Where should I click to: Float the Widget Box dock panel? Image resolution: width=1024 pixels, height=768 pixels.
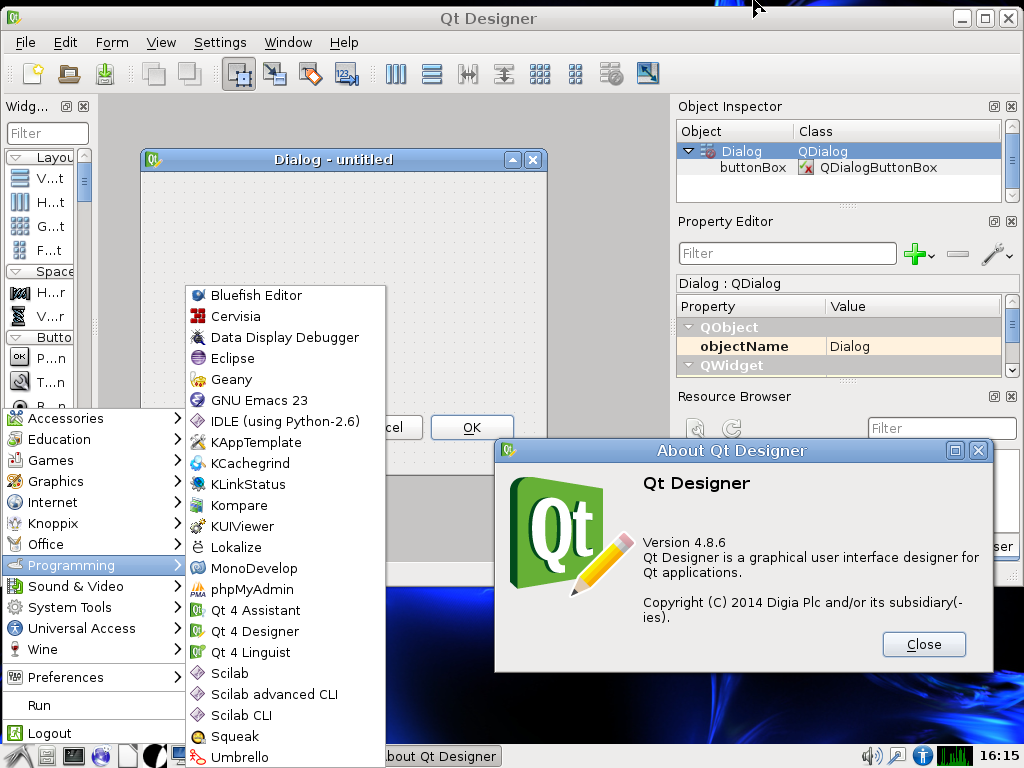point(66,106)
